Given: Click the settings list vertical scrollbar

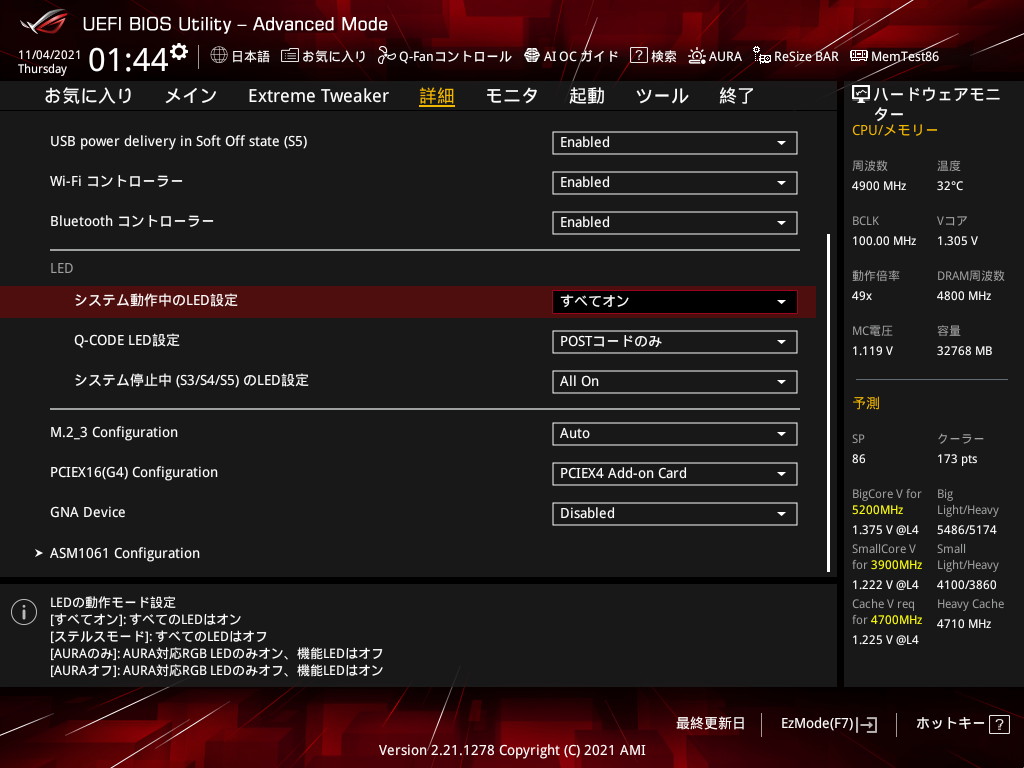Looking at the screenshot, I should coord(828,402).
